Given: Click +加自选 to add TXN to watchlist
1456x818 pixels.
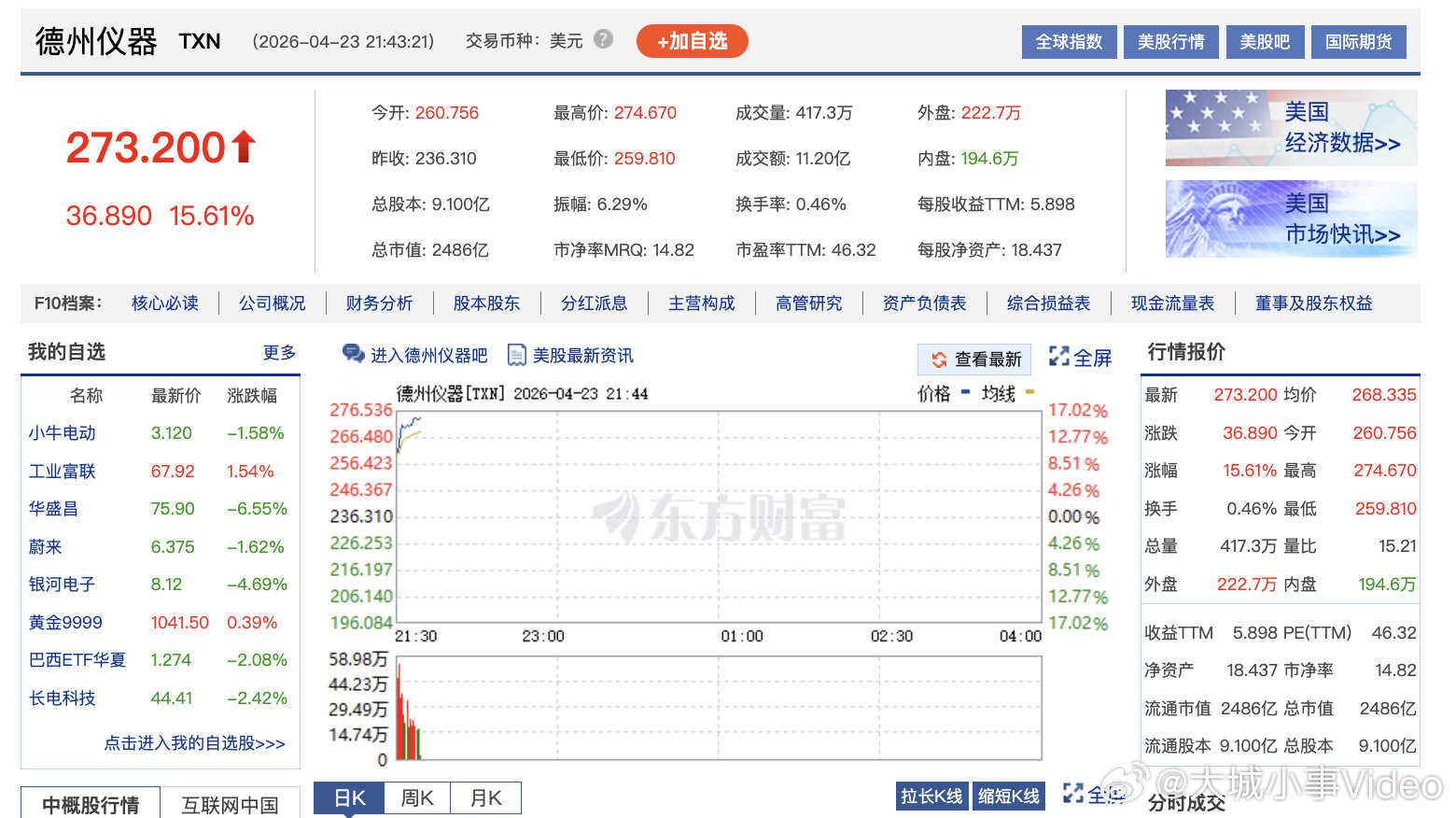Looking at the screenshot, I should [x=692, y=41].
